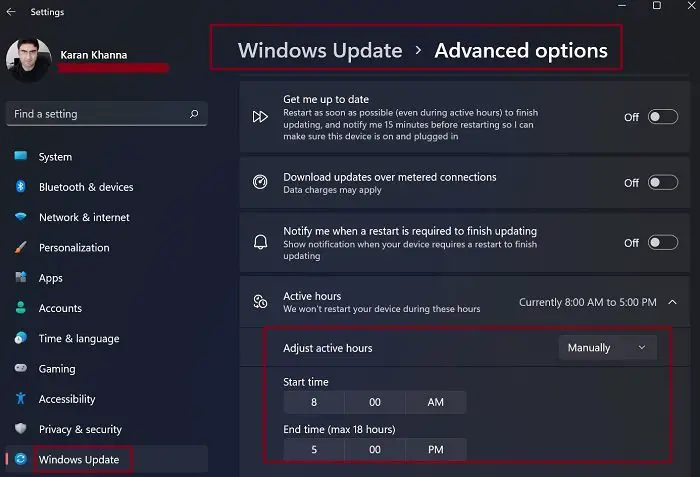Click the System monitor icon
This screenshot has width=700, height=477.
(21, 155)
